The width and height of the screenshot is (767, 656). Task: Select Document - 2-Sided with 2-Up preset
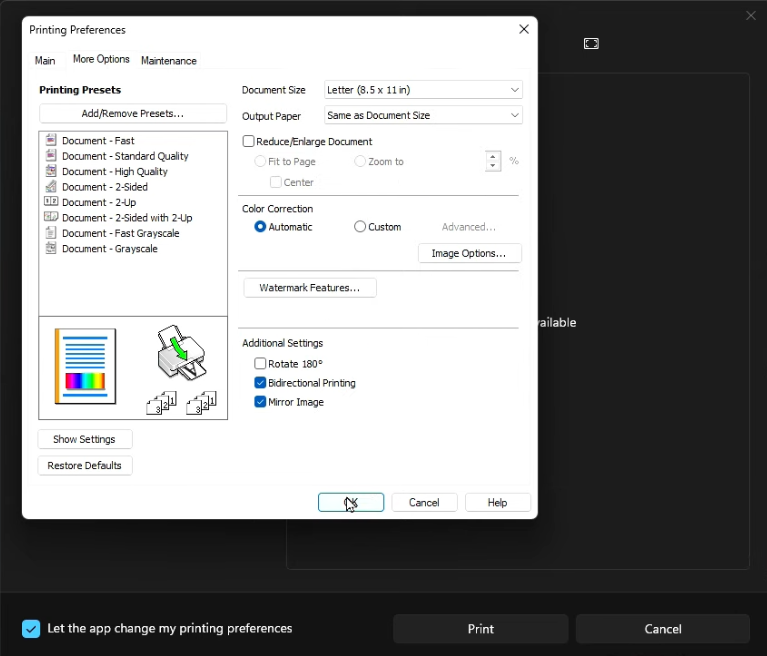[127, 218]
